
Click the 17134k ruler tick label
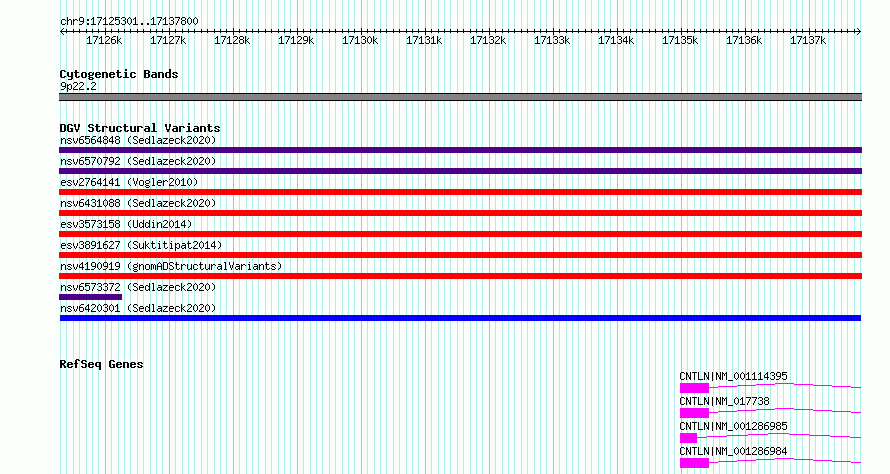[616, 40]
